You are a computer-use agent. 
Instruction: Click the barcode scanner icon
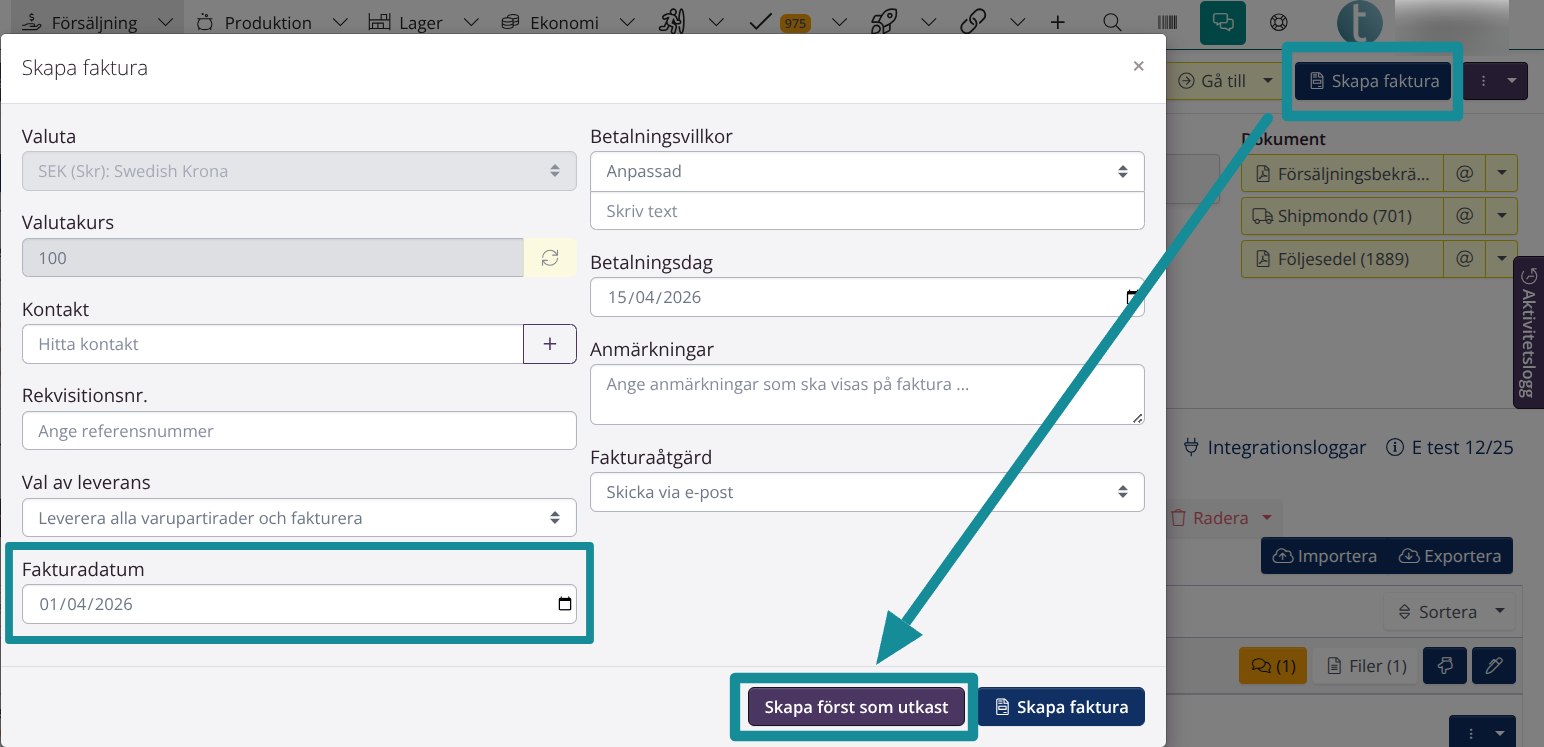click(x=1166, y=22)
